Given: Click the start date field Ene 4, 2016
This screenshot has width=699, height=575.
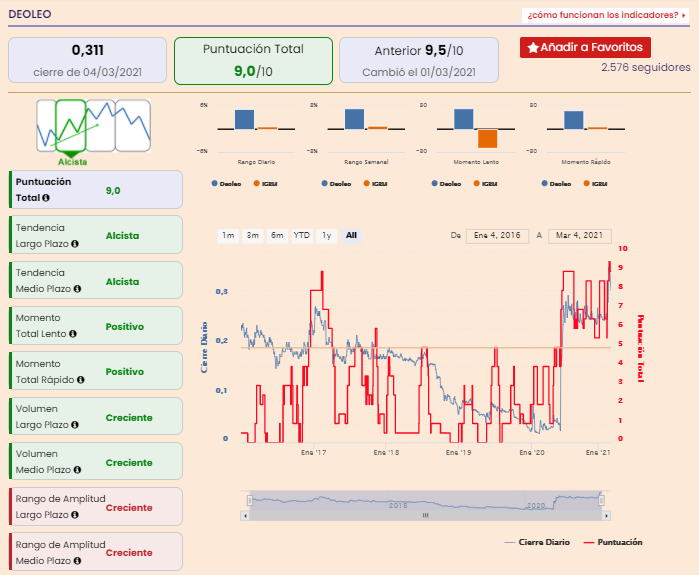Looking at the screenshot, I should pos(497,236).
